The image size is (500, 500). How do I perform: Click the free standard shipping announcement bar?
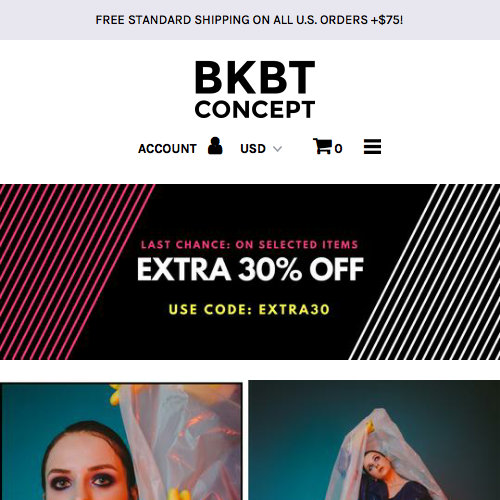pyautogui.click(x=250, y=20)
